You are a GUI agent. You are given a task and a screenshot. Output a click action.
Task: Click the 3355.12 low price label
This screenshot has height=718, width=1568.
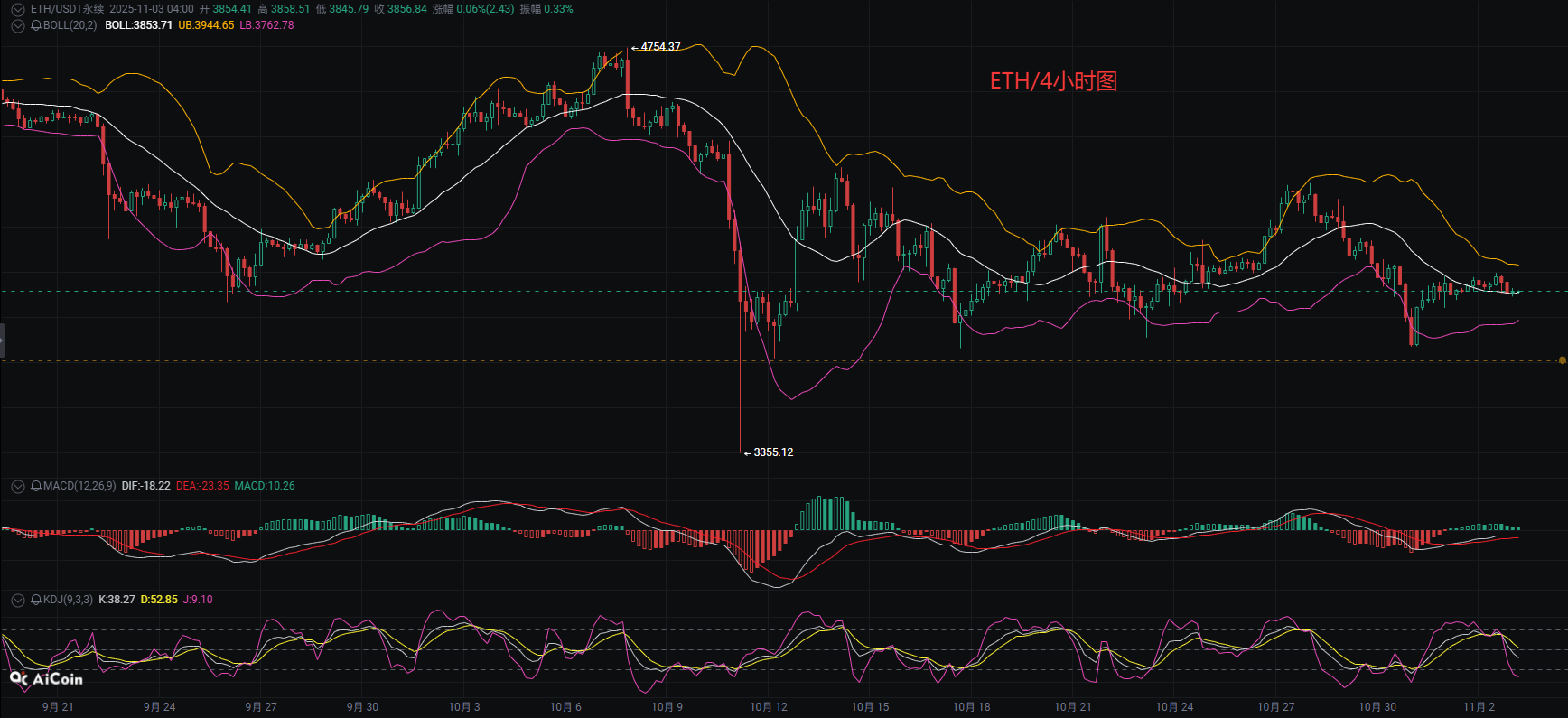coord(773,452)
